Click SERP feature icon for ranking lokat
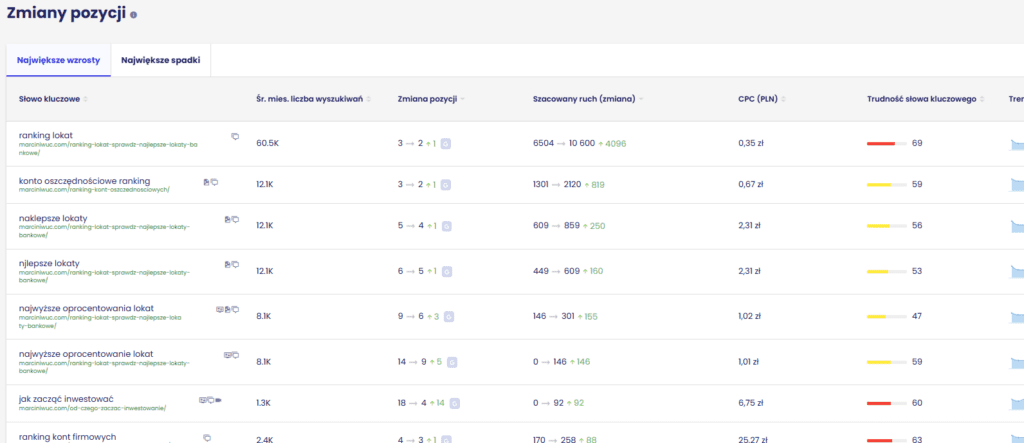This screenshot has width=1024, height=443. [235, 136]
